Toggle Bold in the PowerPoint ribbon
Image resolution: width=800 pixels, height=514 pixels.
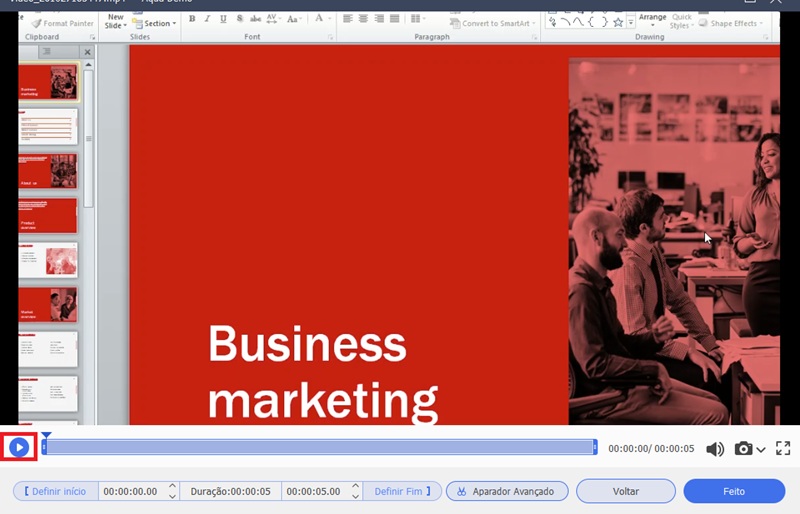[192, 19]
